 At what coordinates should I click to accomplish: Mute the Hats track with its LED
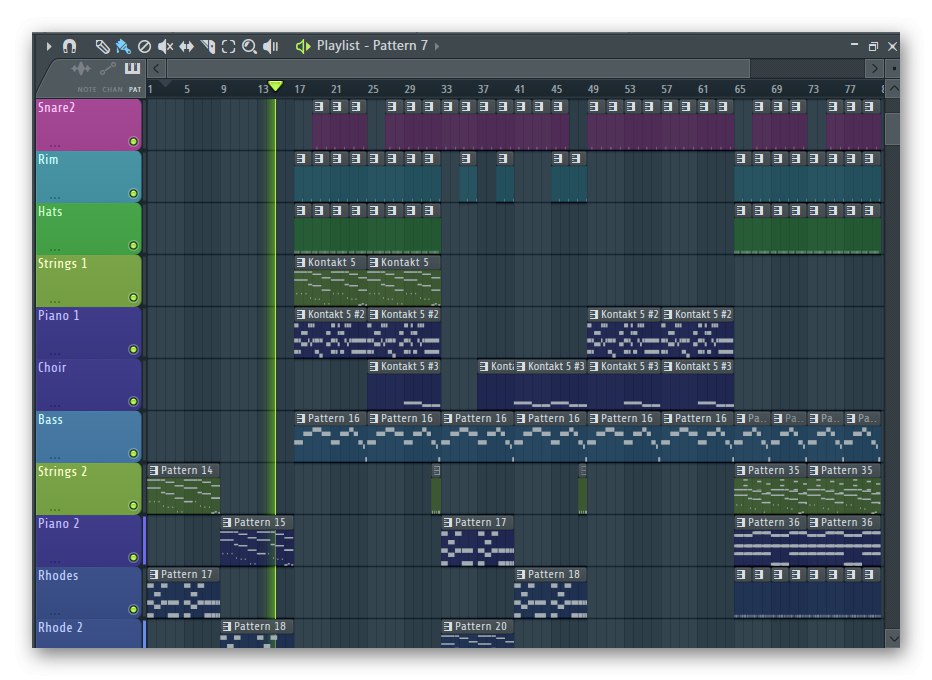(x=133, y=245)
